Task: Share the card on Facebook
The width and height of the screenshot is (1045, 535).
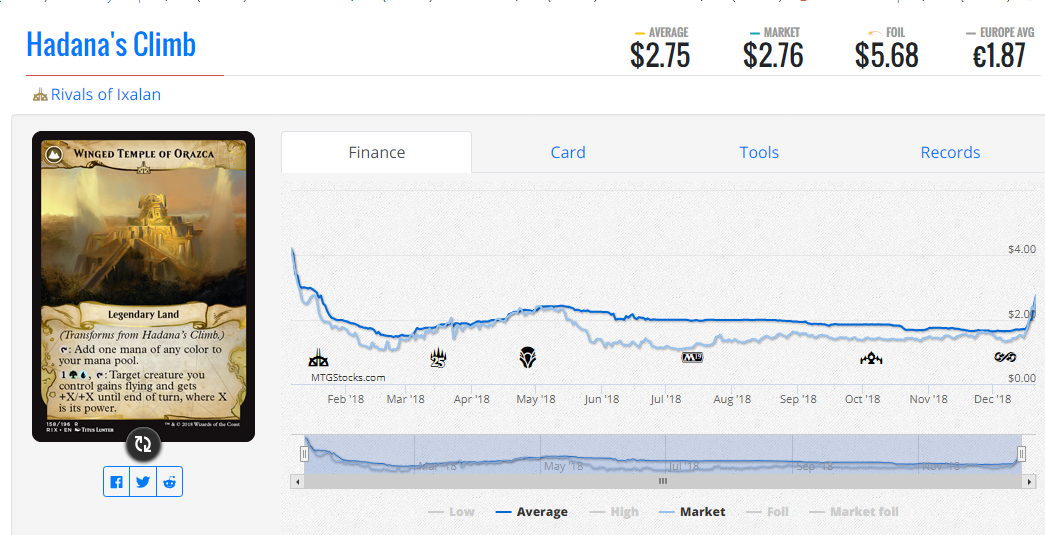Action: click(117, 482)
